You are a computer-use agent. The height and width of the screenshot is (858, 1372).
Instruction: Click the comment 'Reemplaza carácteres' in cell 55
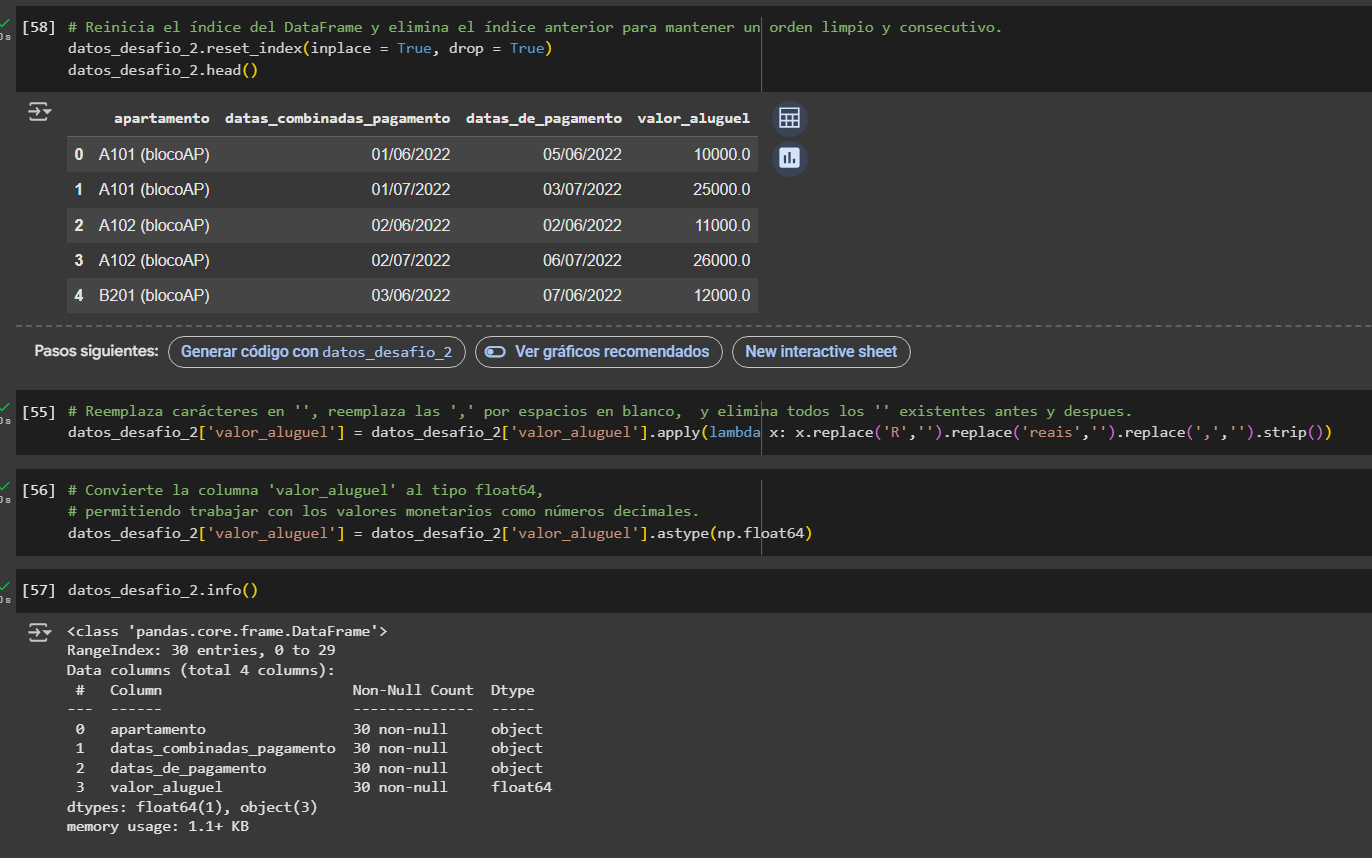click(600, 412)
